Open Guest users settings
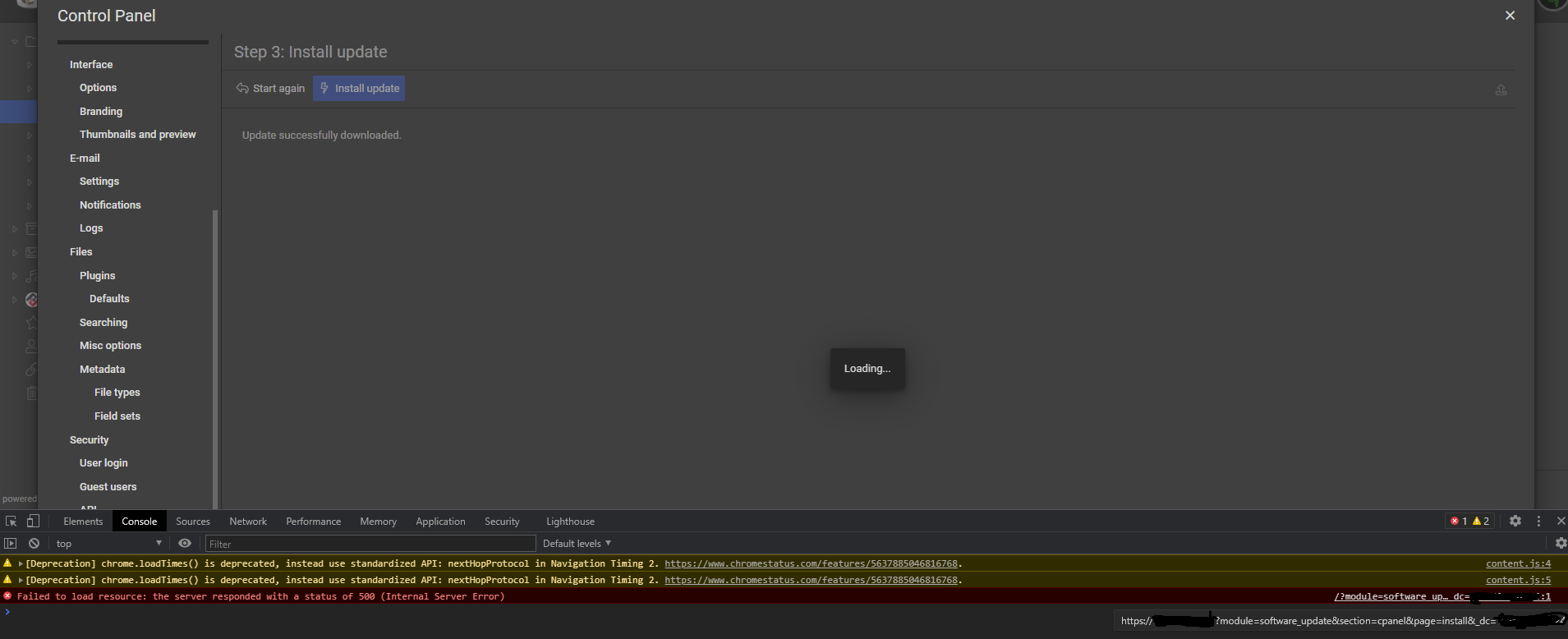The height and width of the screenshot is (639, 1568). [x=108, y=487]
